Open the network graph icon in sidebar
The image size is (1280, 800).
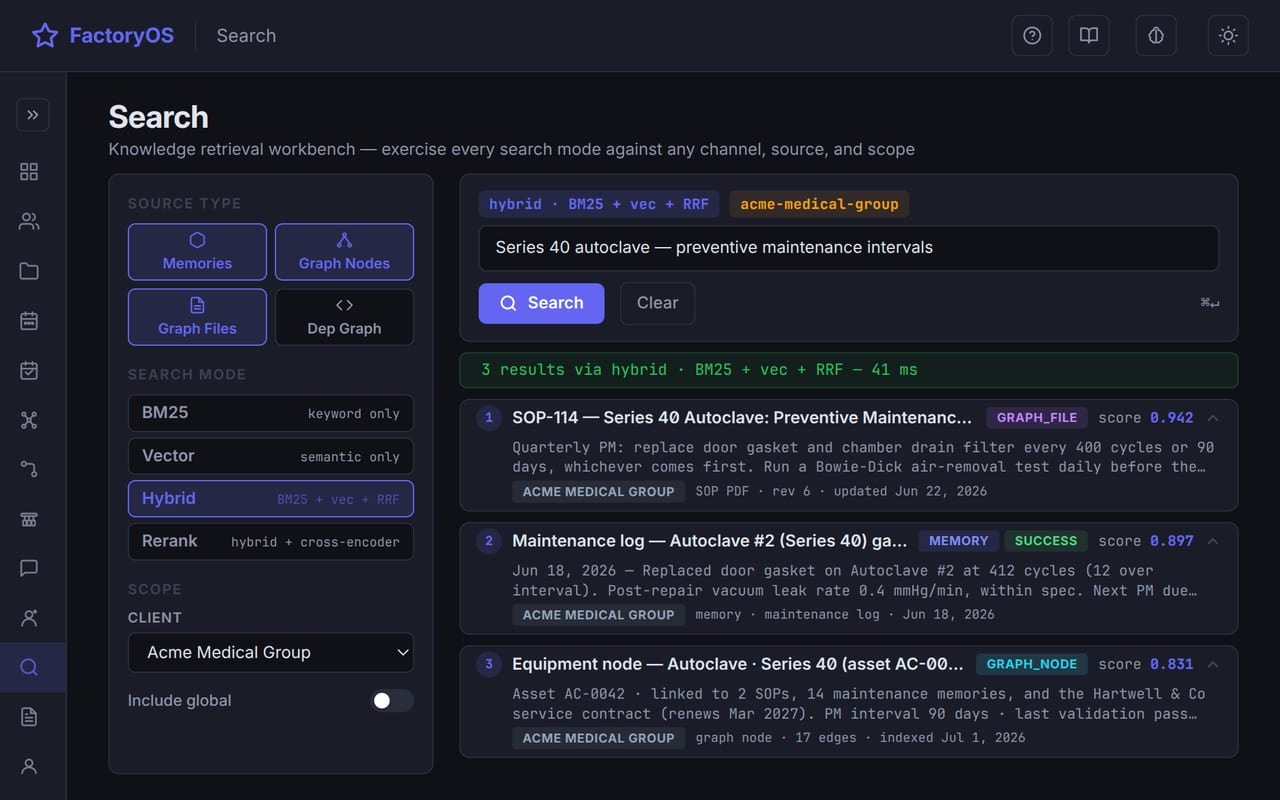tap(29, 420)
